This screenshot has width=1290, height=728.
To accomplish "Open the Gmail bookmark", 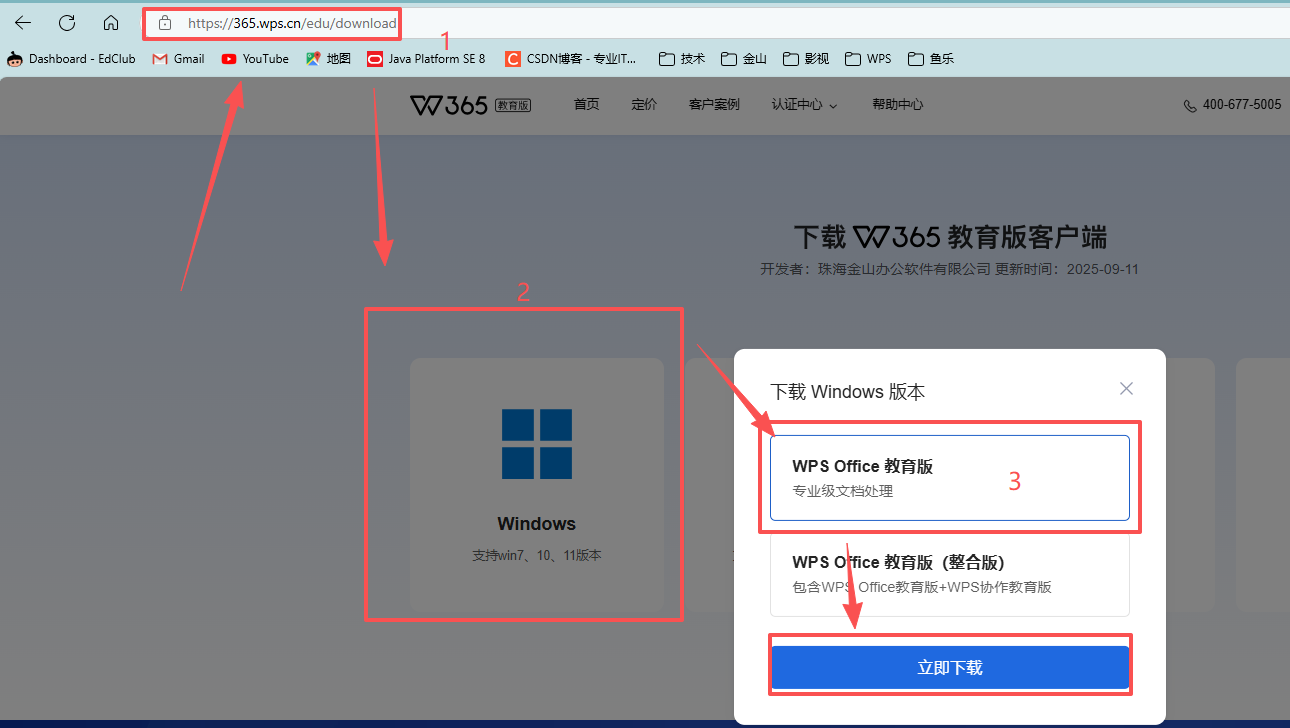I will (178, 58).
